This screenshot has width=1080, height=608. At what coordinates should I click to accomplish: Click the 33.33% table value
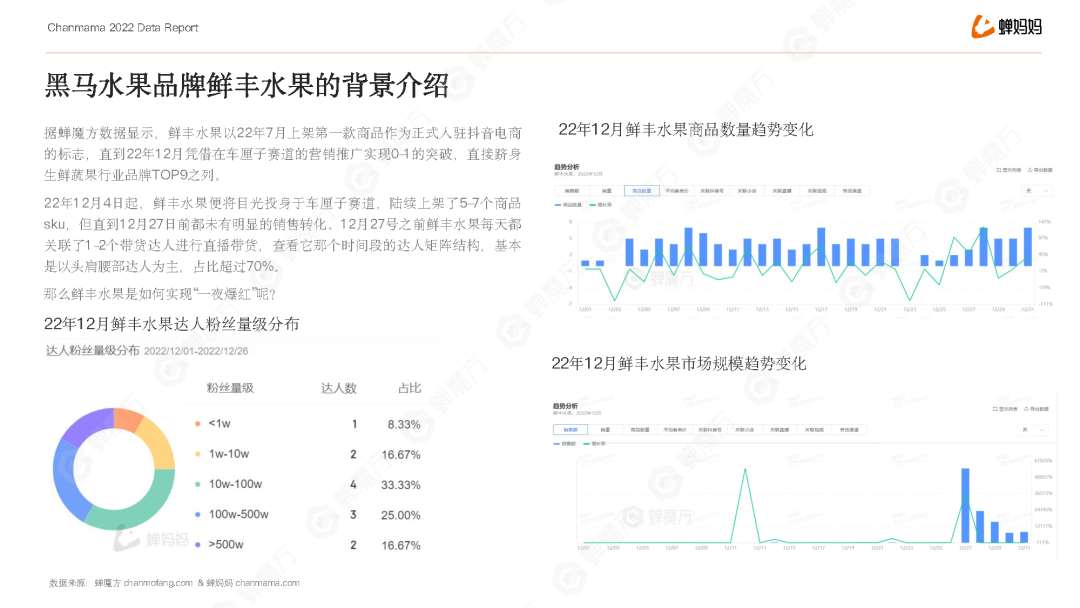[401, 485]
